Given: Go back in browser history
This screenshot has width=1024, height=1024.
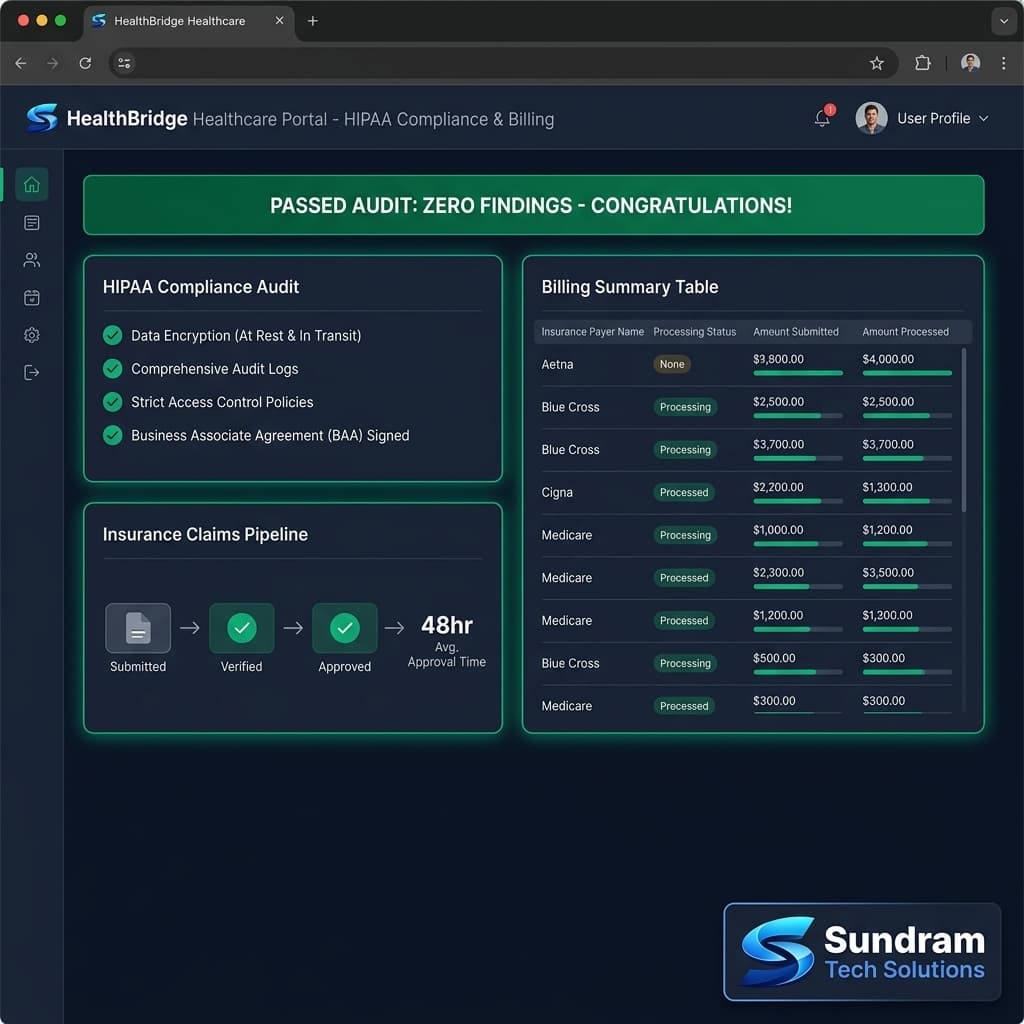Looking at the screenshot, I should [x=21, y=63].
